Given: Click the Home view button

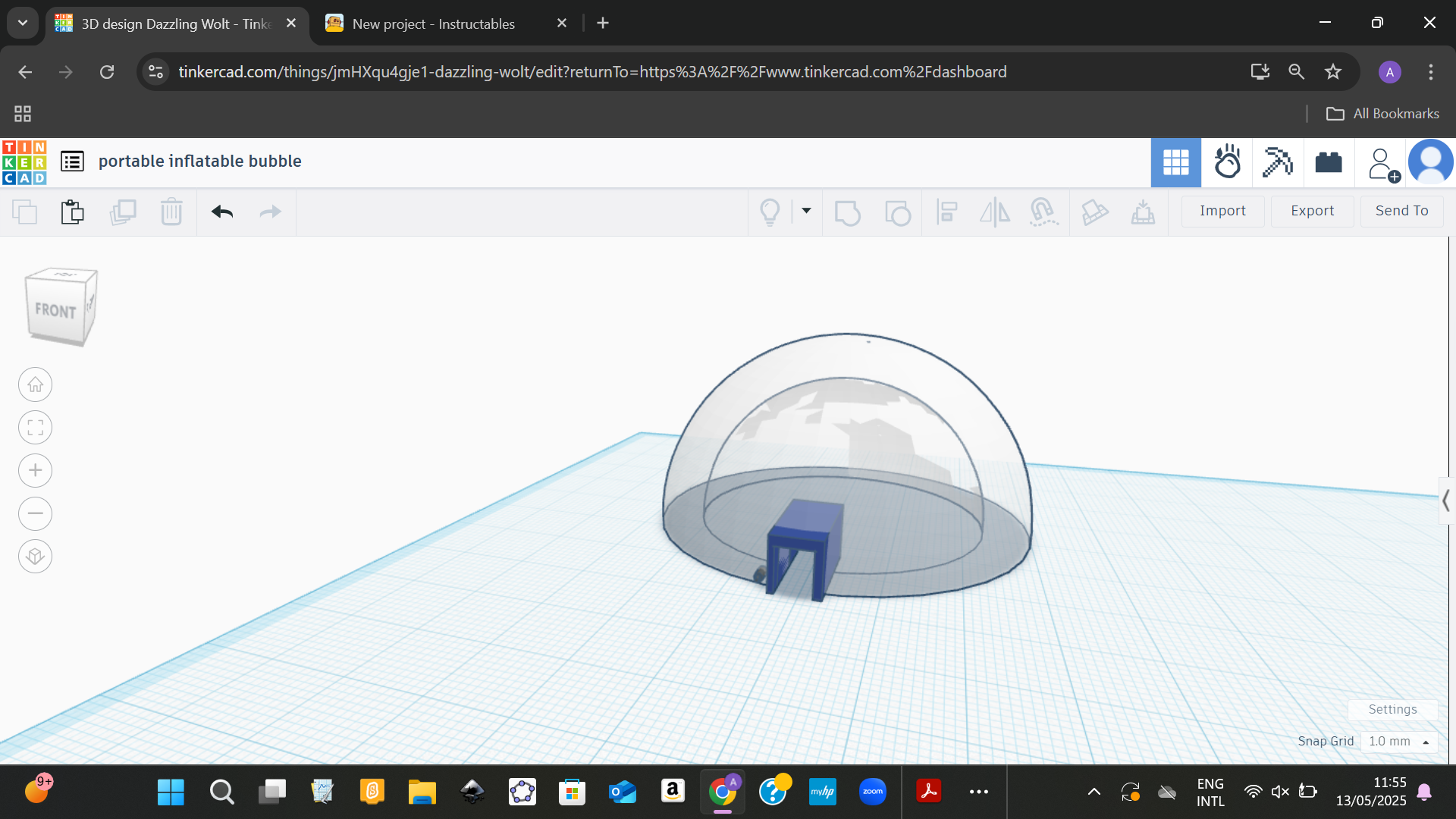Looking at the screenshot, I should pyautogui.click(x=35, y=384).
